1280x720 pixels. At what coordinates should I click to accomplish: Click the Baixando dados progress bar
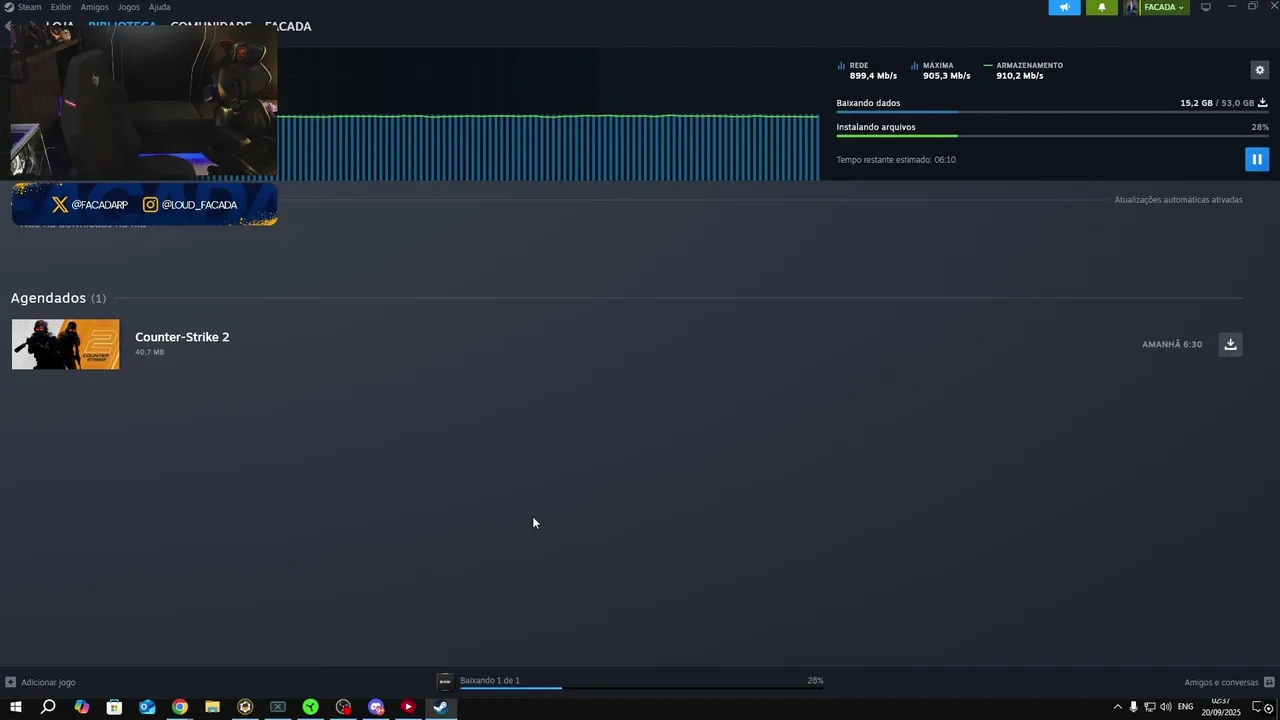[x=1052, y=112]
